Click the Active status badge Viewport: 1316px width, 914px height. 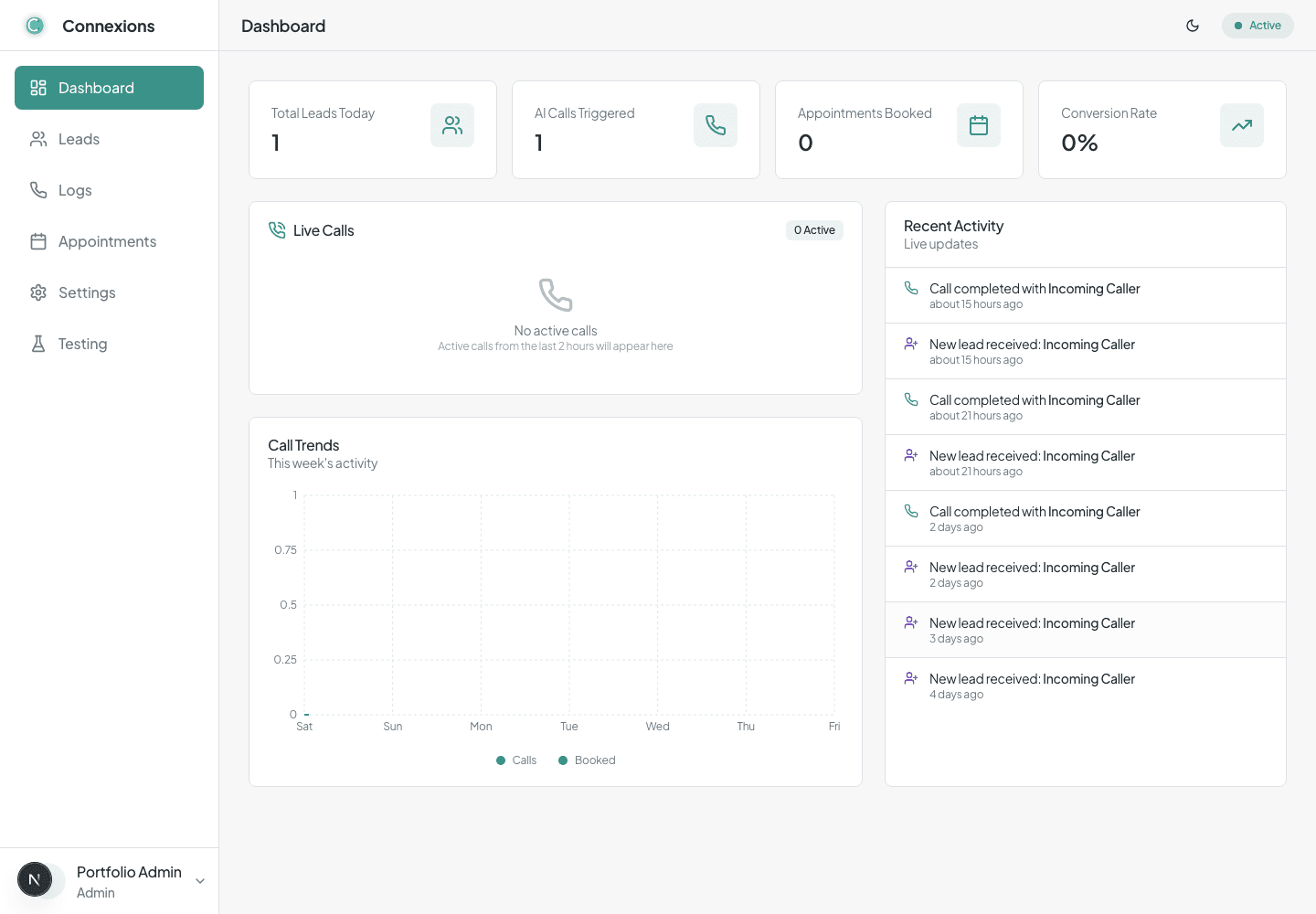click(x=1258, y=26)
